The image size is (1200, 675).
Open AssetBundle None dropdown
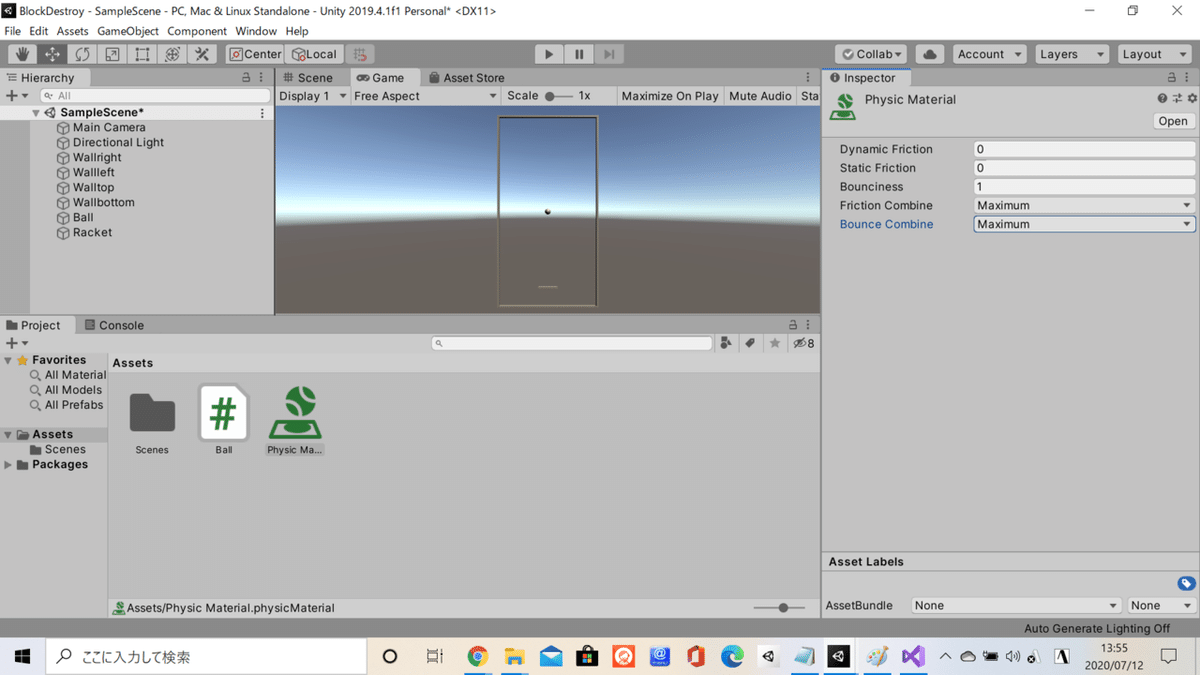pyautogui.click(x=1016, y=605)
